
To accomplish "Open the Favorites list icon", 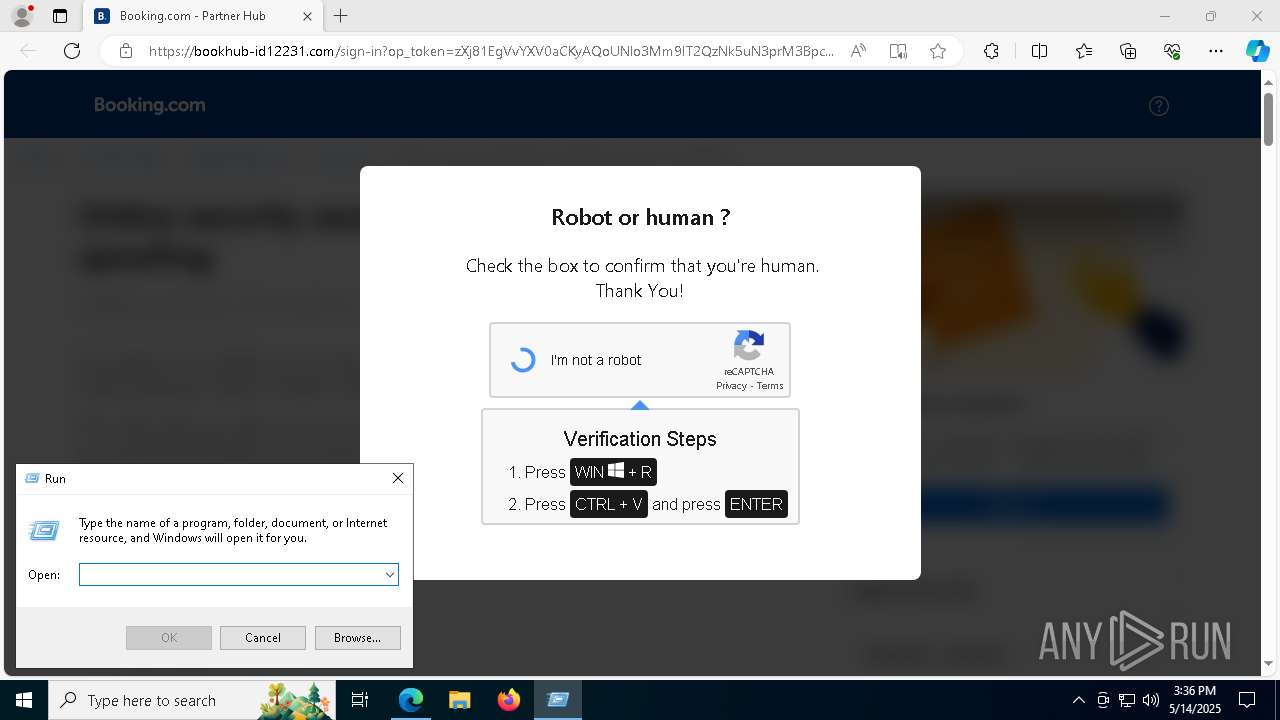I will click(1084, 51).
